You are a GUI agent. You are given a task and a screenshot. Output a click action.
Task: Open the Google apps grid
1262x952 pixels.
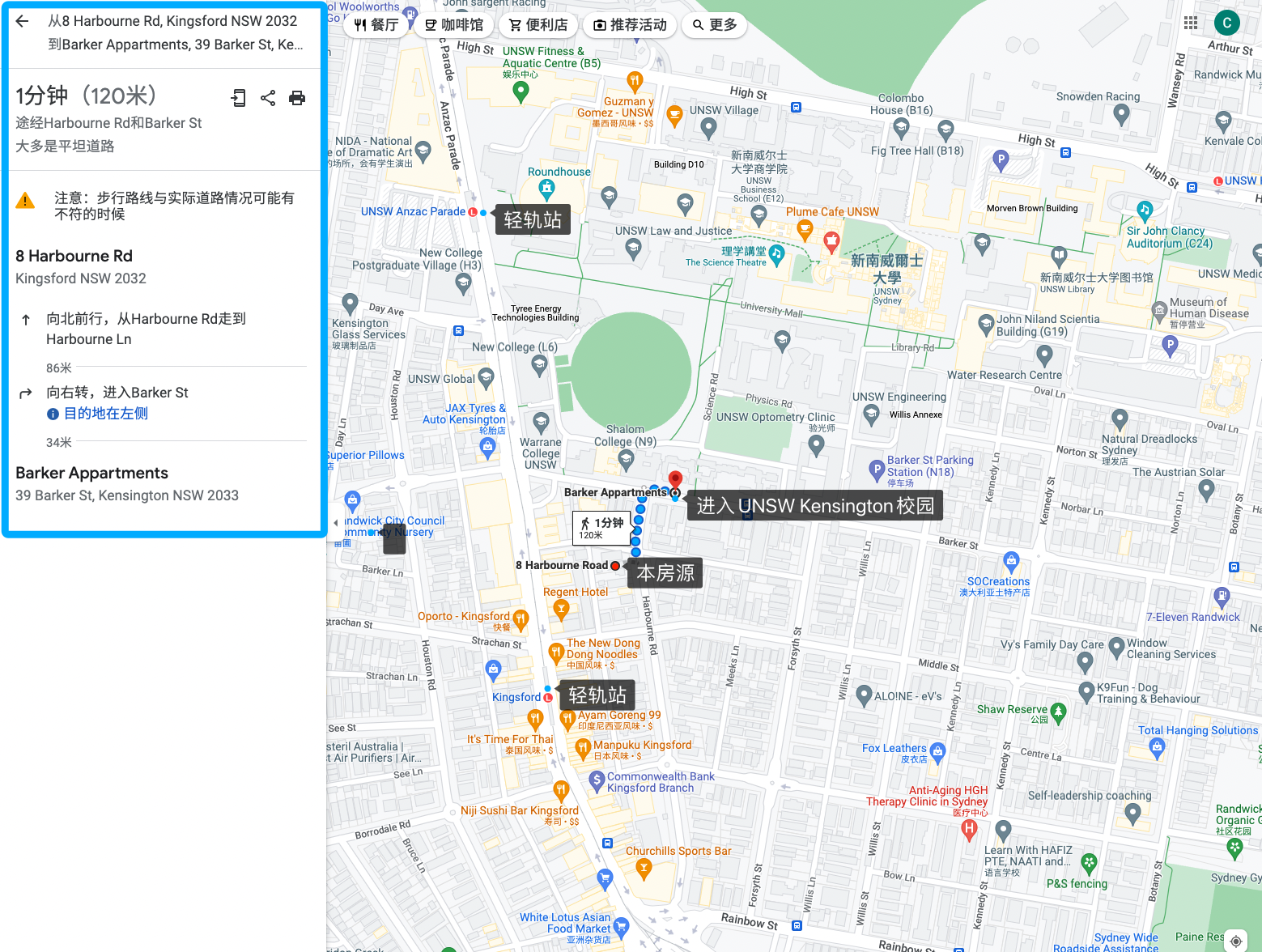tap(1191, 23)
